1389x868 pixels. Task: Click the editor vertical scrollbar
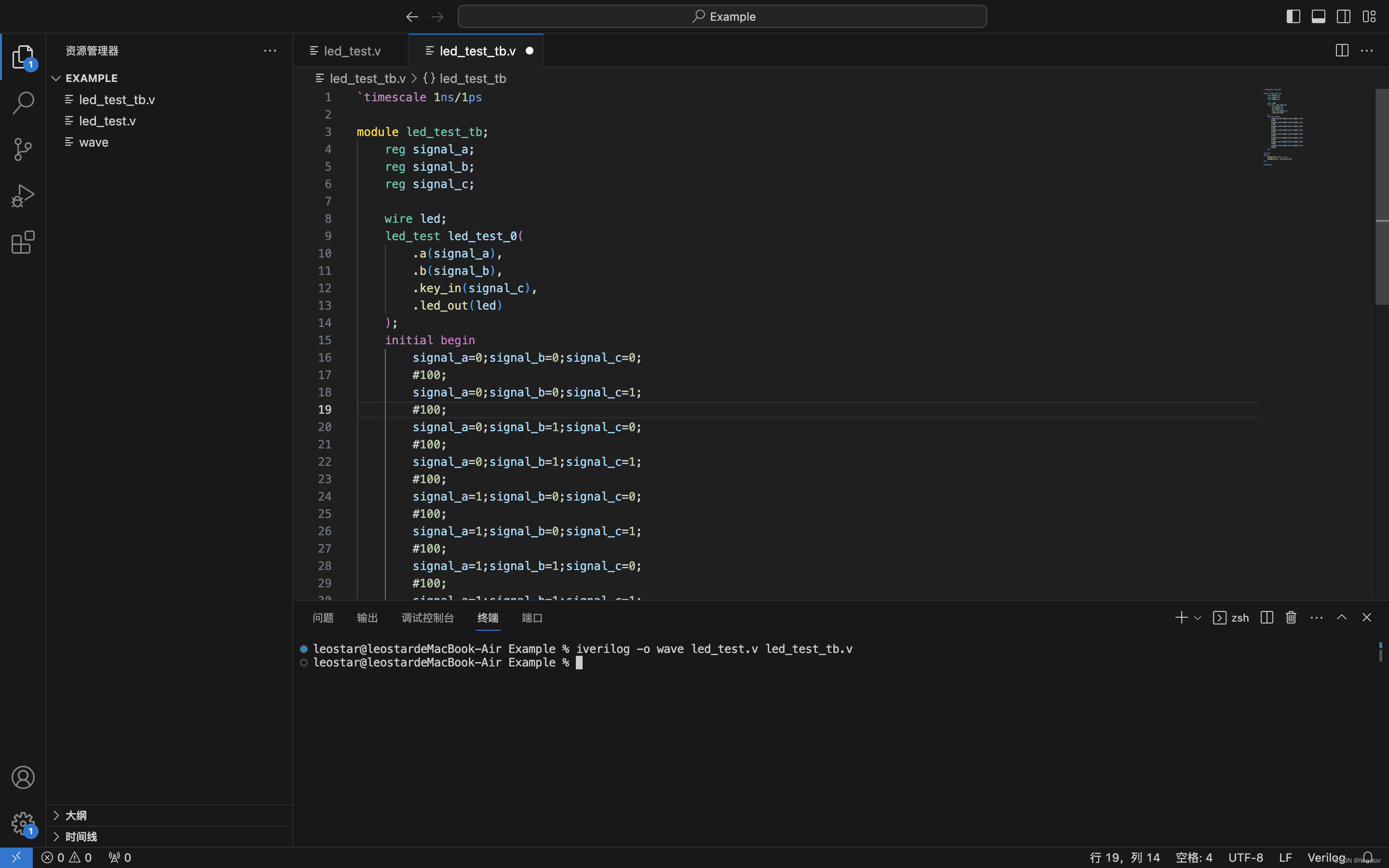(1382, 197)
